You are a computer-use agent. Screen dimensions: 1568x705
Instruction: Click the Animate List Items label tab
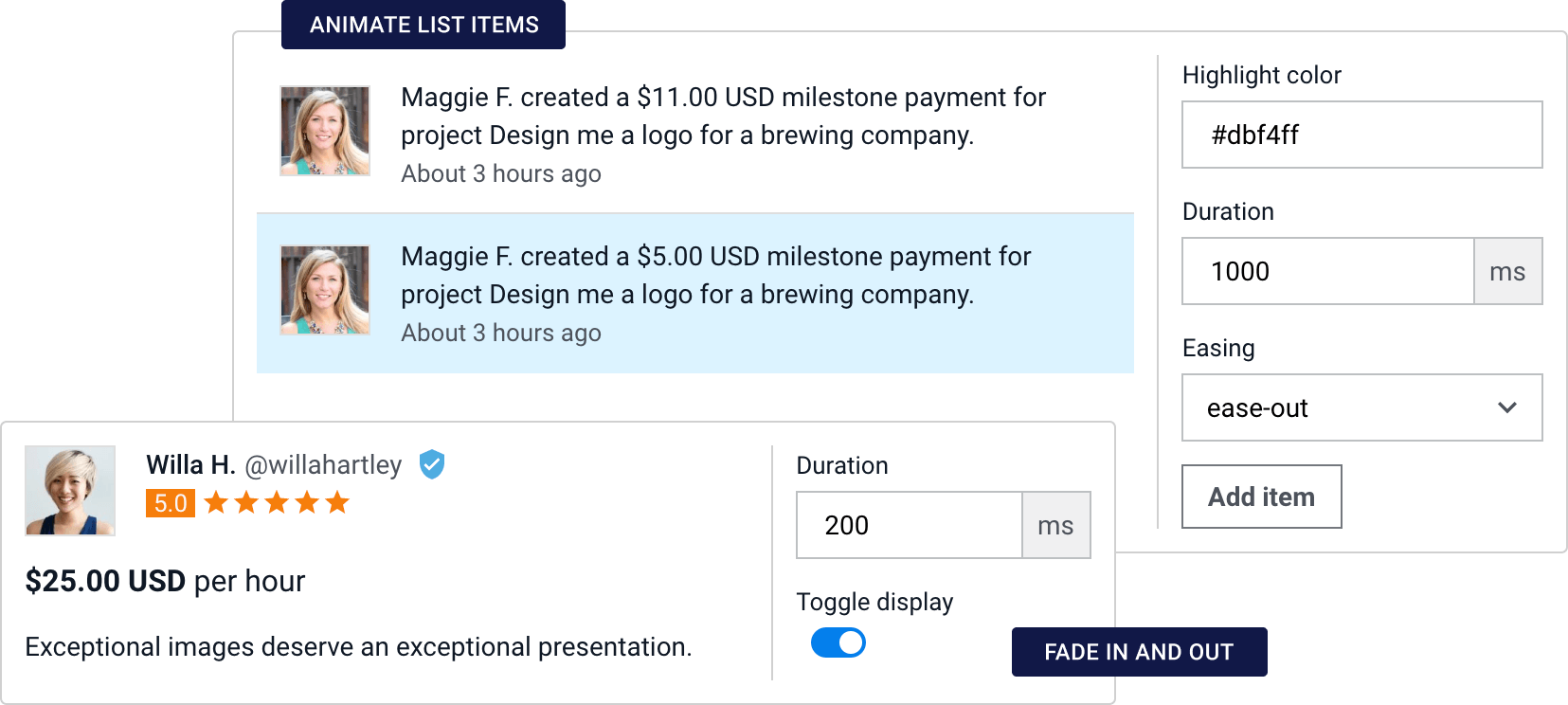[424, 25]
